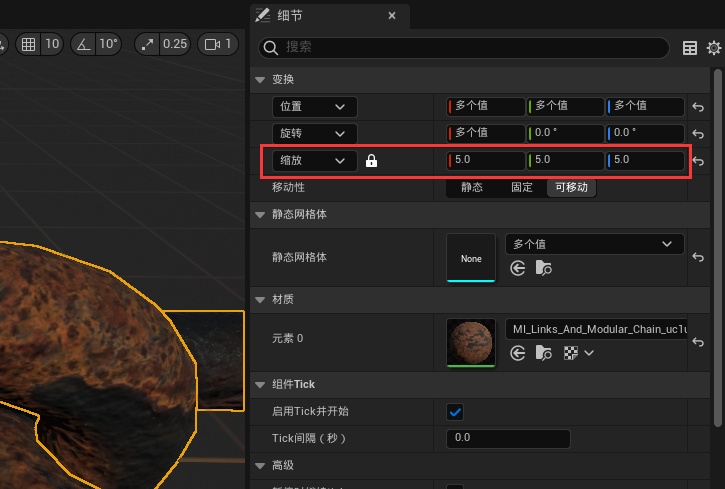
Task: Reset scale to default arrow
Action: [698, 161]
